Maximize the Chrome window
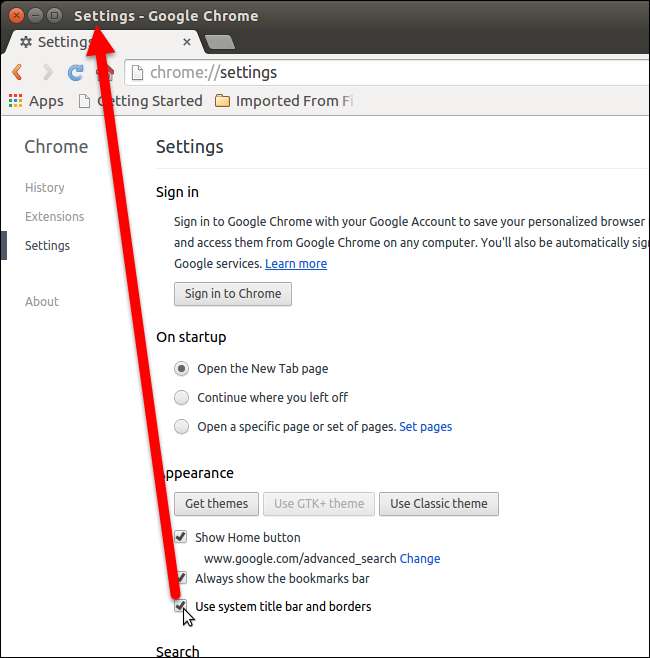 click(54, 16)
